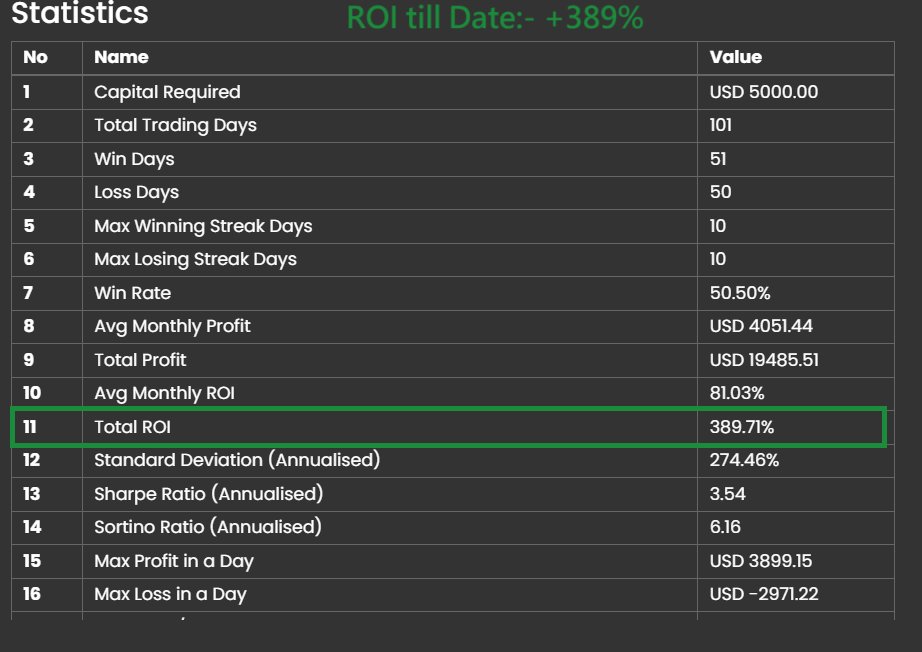This screenshot has width=922, height=652.
Task: Click the value 'USD 5000.00'
Action: click(x=763, y=92)
